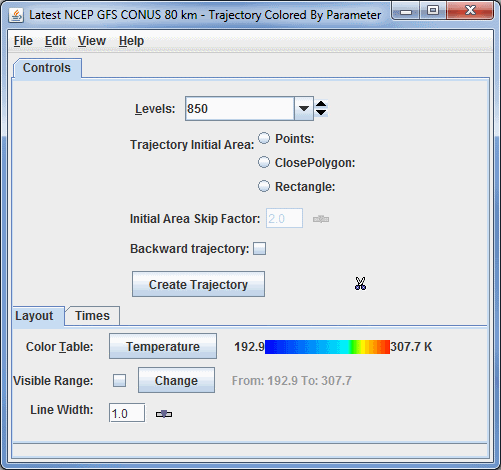Screen dimensions: 501x470
Task: Click the Levels 850 text field
Action: (240, 109)
